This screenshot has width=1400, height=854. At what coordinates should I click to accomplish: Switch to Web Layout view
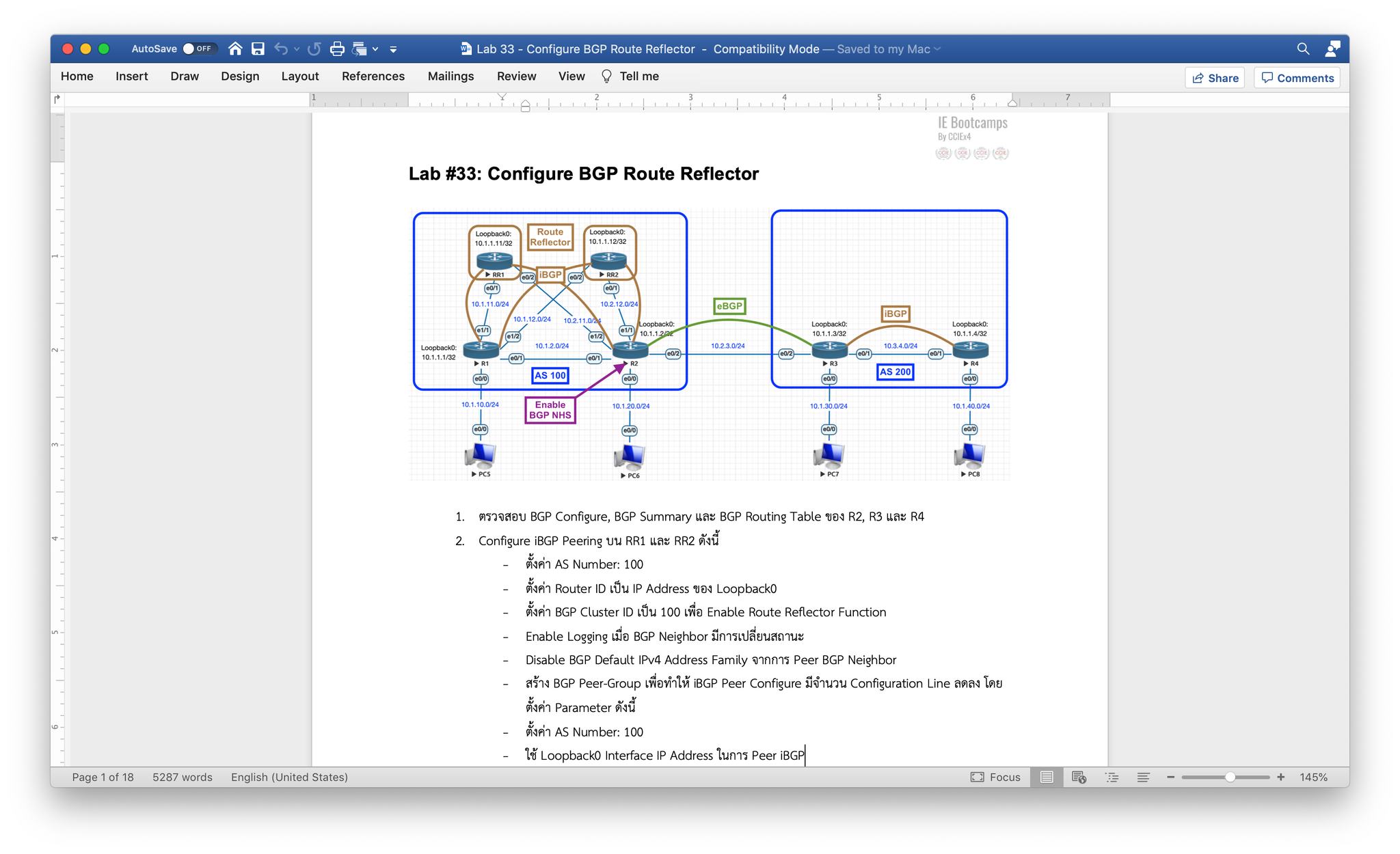[1079, 777]
